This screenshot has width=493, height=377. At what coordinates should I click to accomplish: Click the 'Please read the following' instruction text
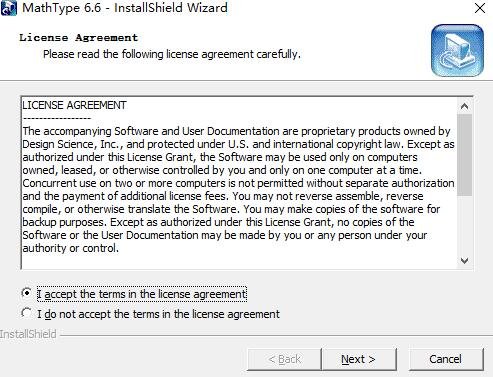pyautogui.click(x=172, y=54)
